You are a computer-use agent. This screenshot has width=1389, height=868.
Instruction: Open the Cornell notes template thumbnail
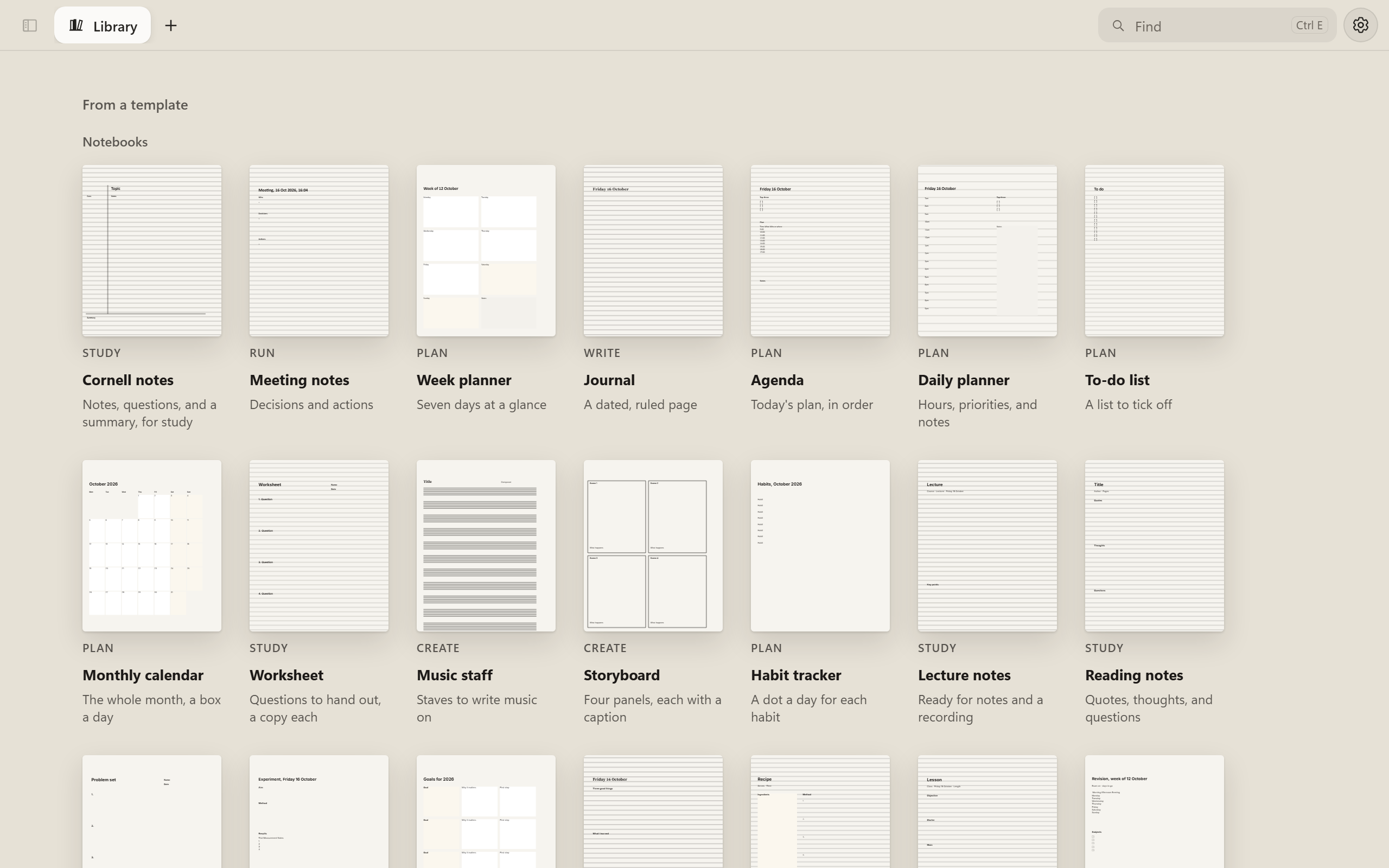[152, 251]
